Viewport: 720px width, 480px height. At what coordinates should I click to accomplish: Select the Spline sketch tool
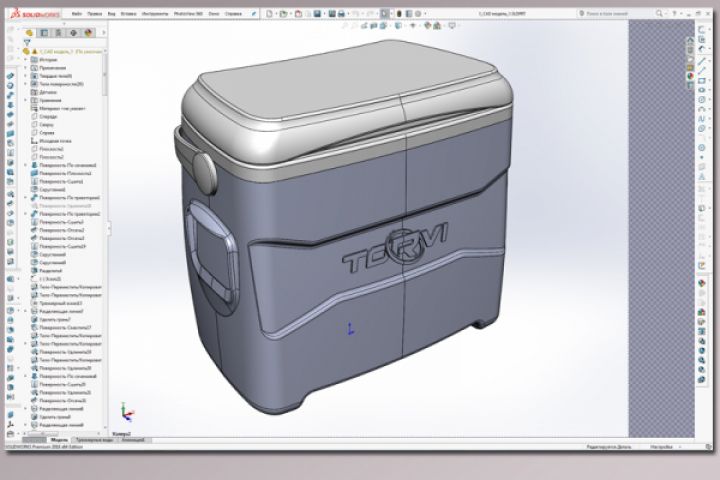(701, 119)
